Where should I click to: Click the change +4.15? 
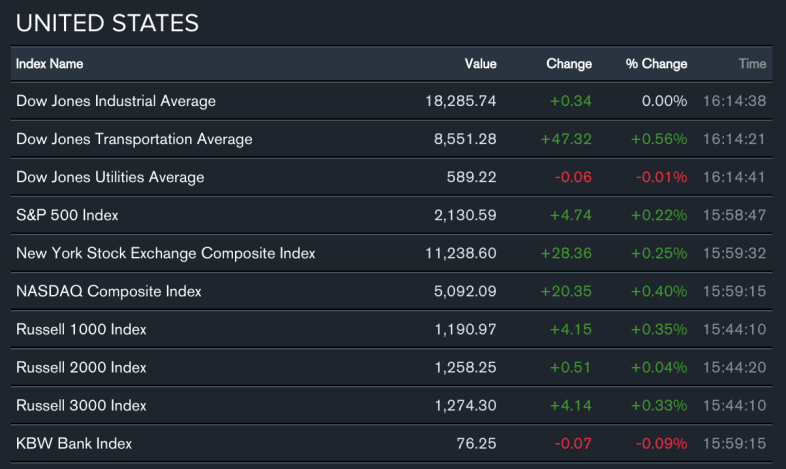[570, 330]
